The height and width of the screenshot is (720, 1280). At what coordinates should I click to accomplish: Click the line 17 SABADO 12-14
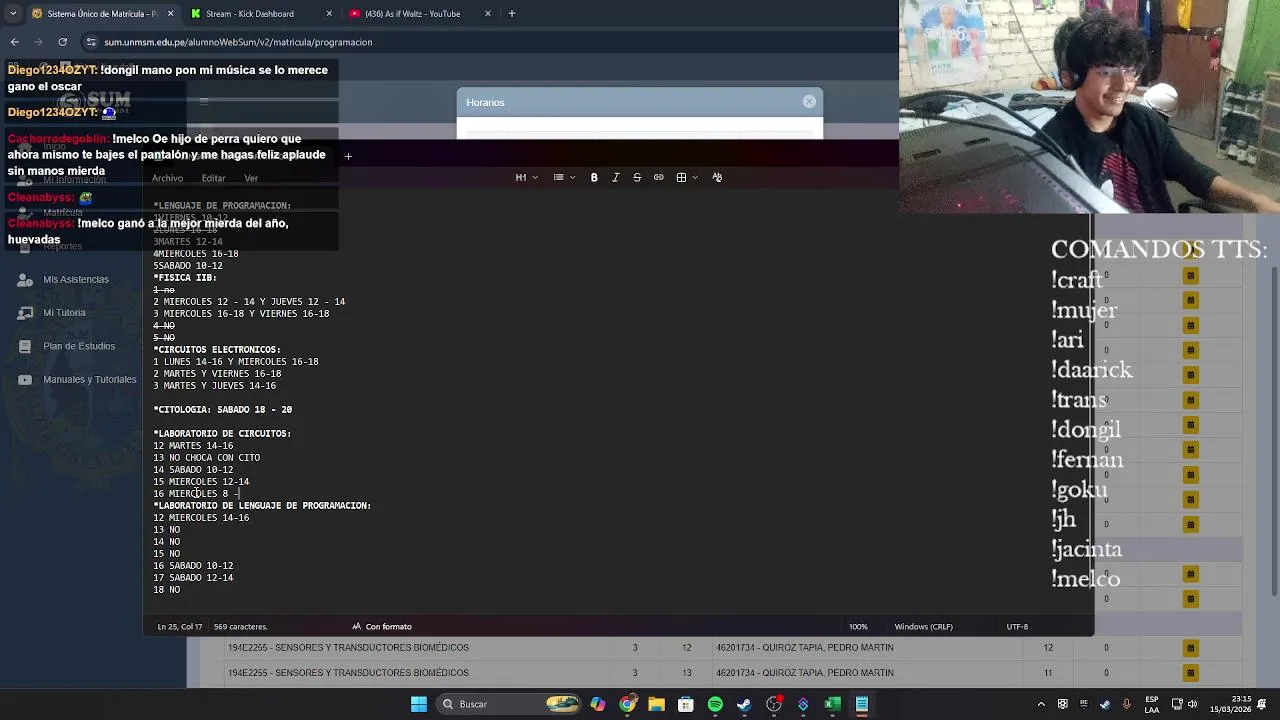[193, 578]
